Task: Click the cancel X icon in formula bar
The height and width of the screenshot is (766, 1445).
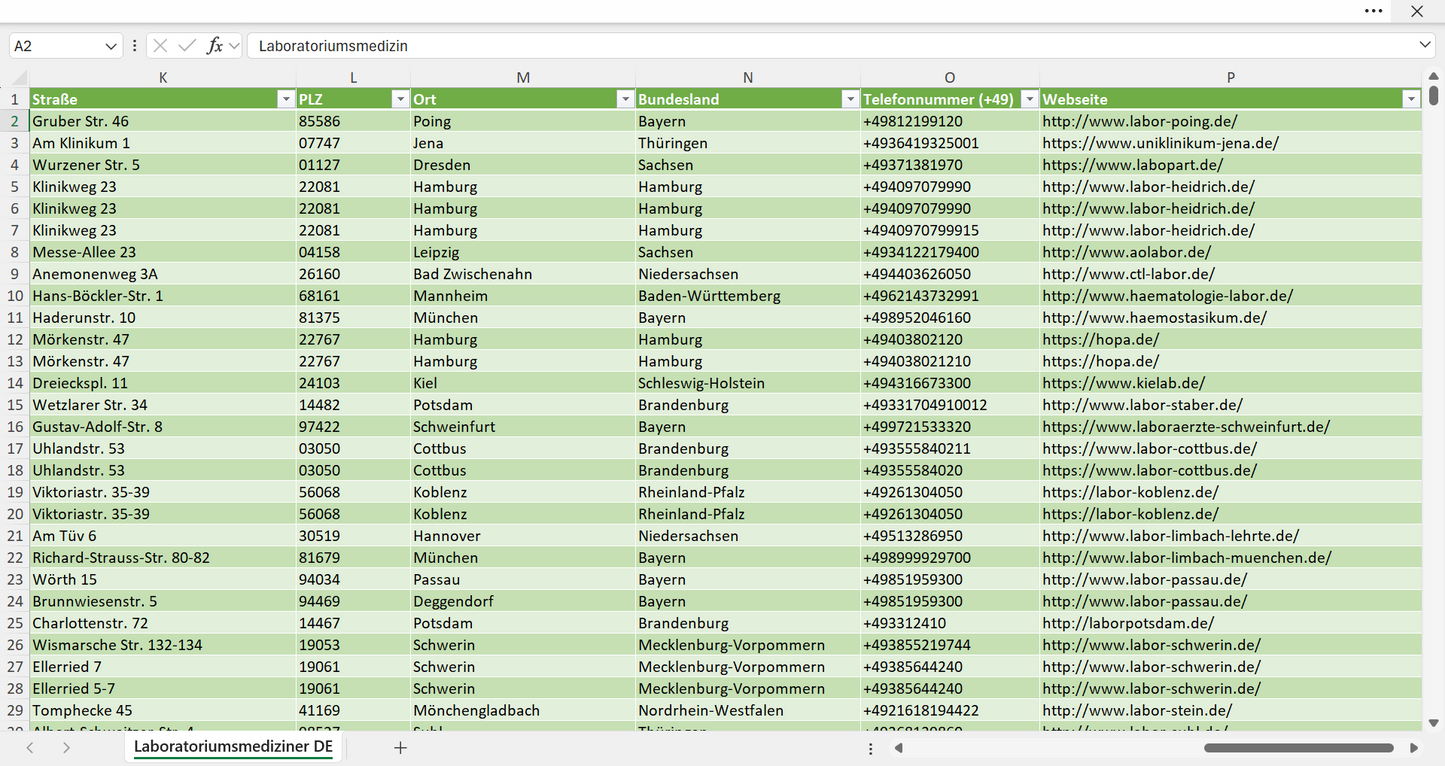Action: [x=160, y=46]
